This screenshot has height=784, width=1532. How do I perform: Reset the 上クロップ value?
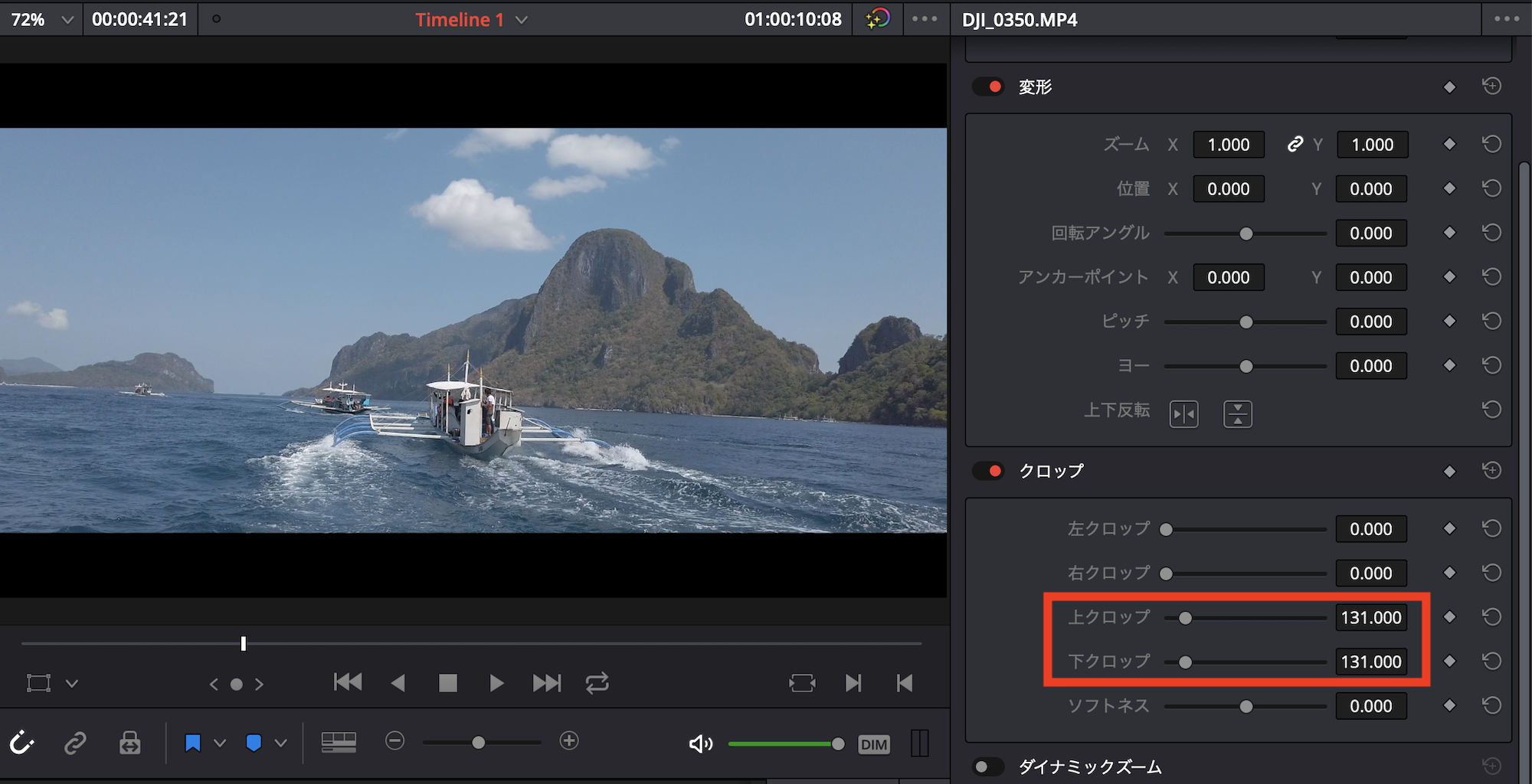(1491, 617)
